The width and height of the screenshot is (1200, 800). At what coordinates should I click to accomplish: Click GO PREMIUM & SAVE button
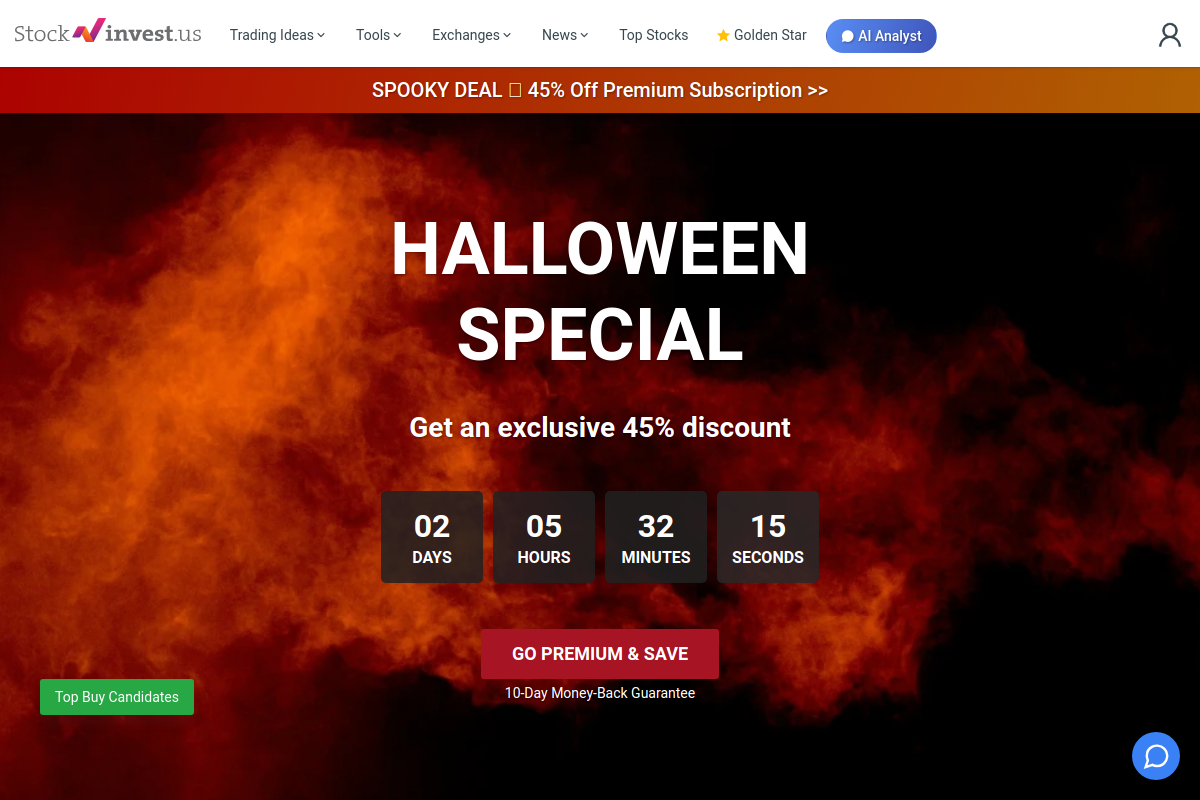tap(600, 654)
